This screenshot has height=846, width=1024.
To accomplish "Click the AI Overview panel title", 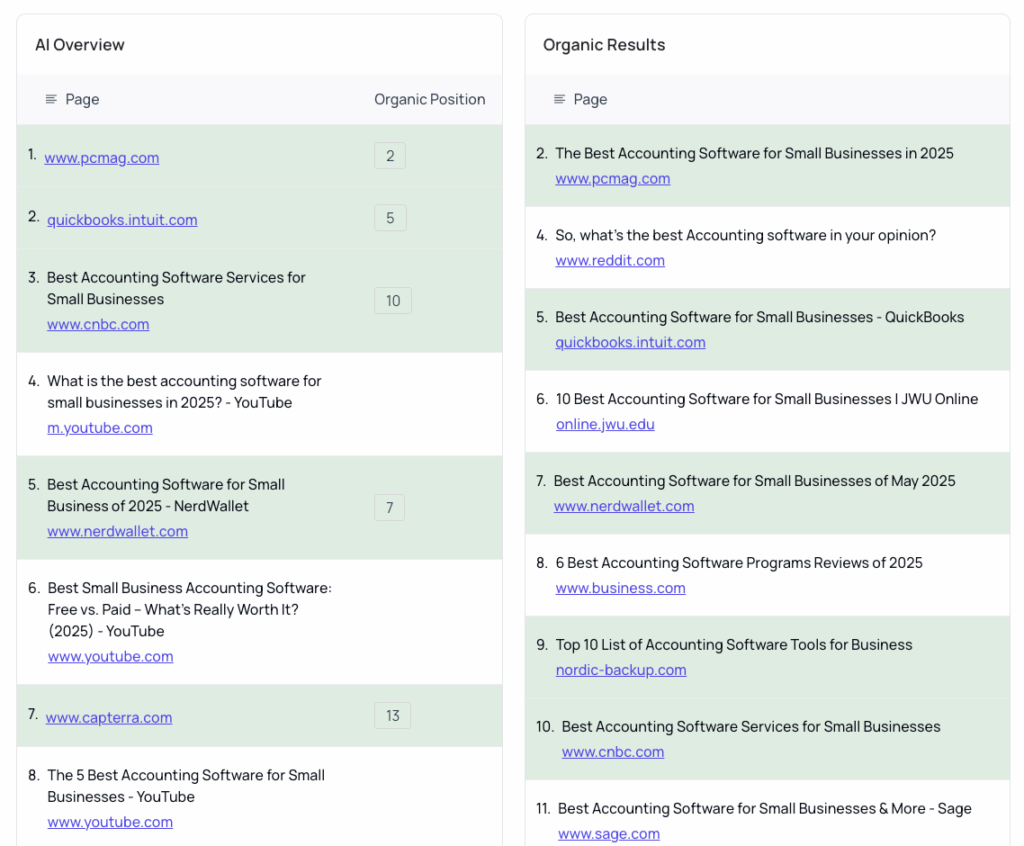I will tap(80, 44).
